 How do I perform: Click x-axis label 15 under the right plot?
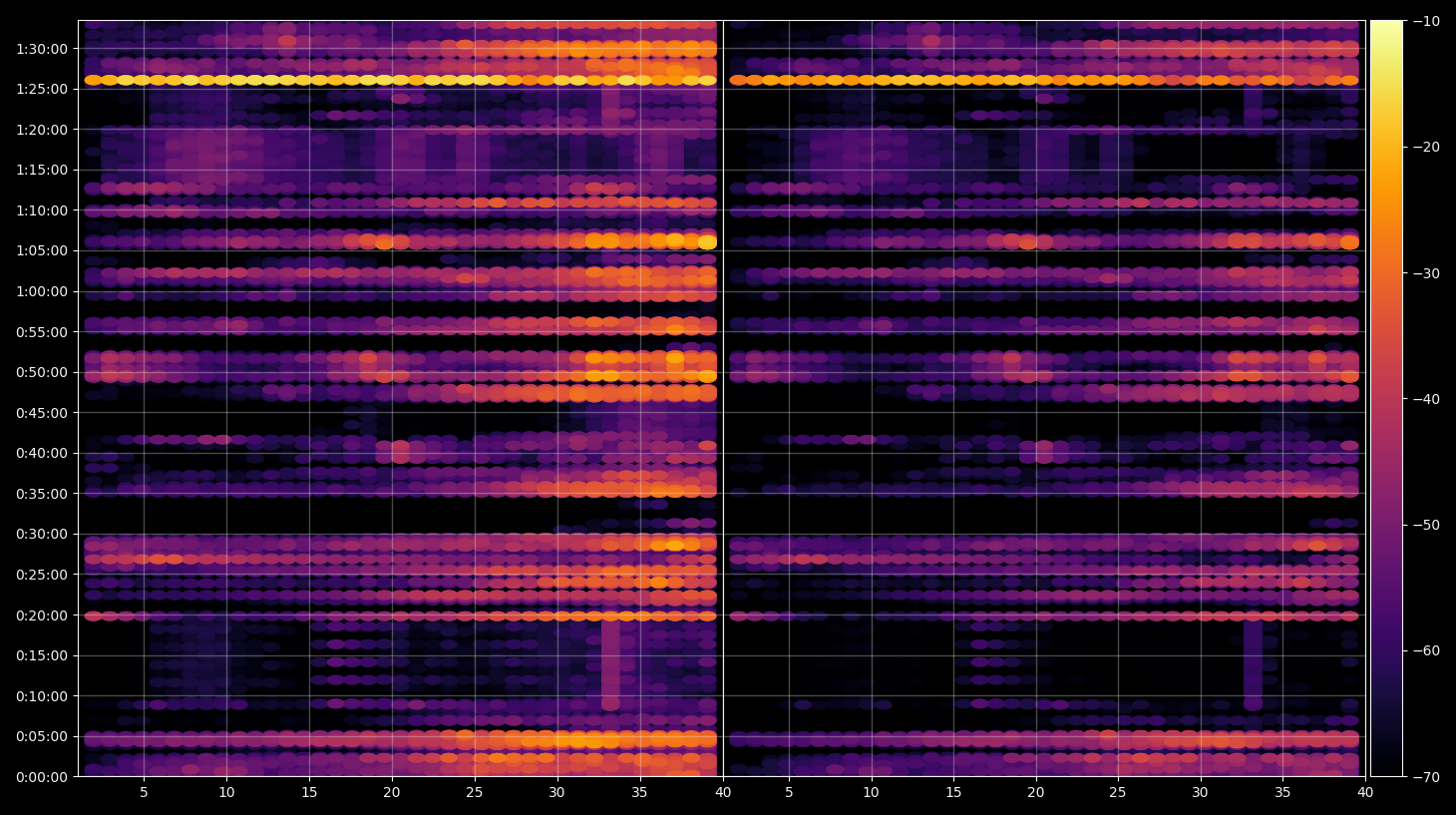pyautogui.click(x=953, y=793)
